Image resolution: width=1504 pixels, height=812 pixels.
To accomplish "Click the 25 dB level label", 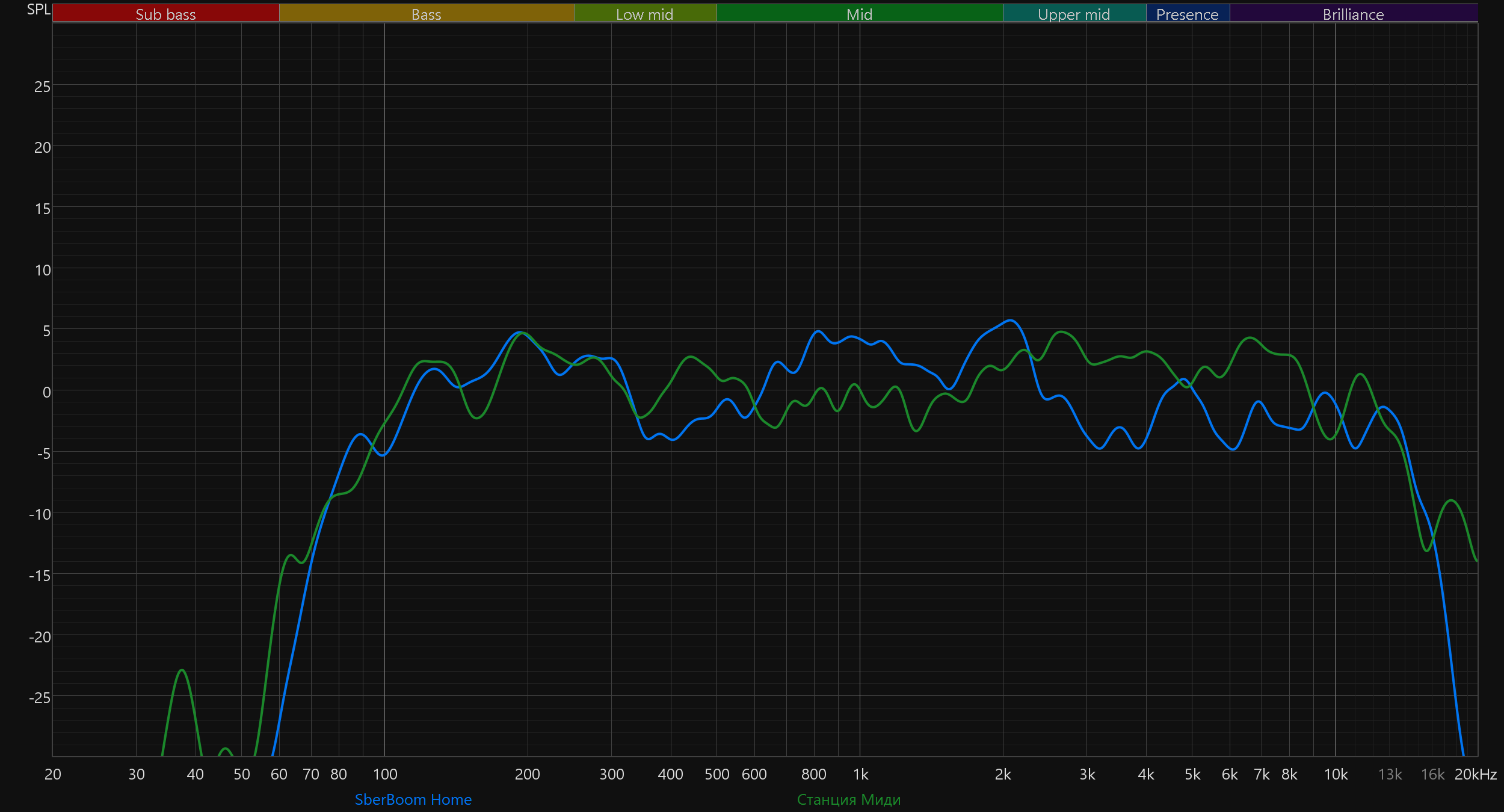I will 42,87.
